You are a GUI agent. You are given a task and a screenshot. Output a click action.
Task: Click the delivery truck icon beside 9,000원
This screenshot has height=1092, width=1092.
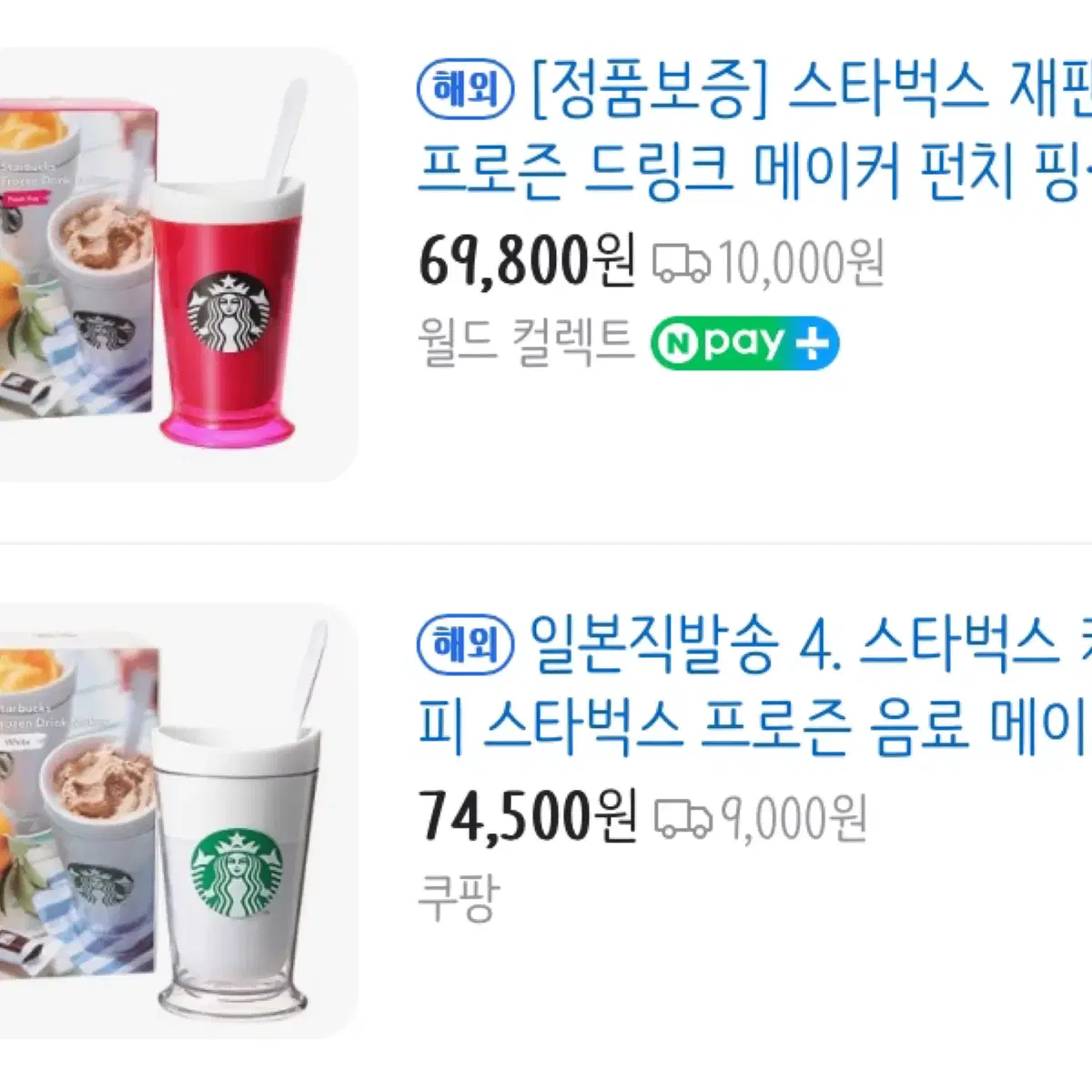click(x=683, y=818)
